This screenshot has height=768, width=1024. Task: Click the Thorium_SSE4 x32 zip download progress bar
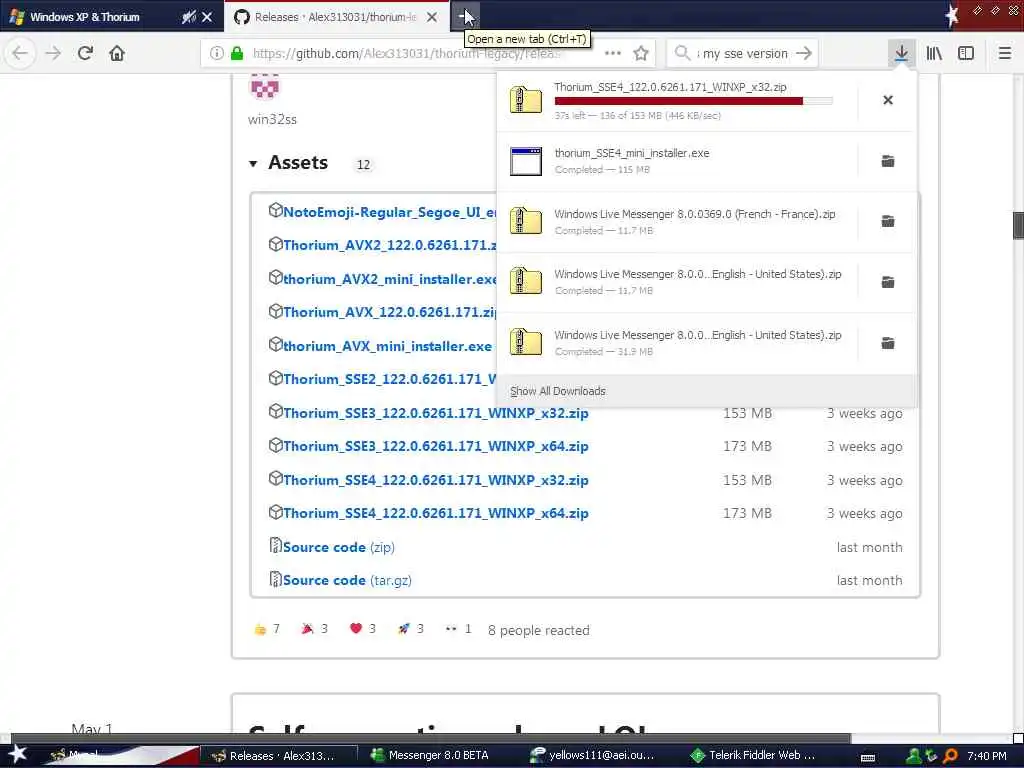point(694,101)
